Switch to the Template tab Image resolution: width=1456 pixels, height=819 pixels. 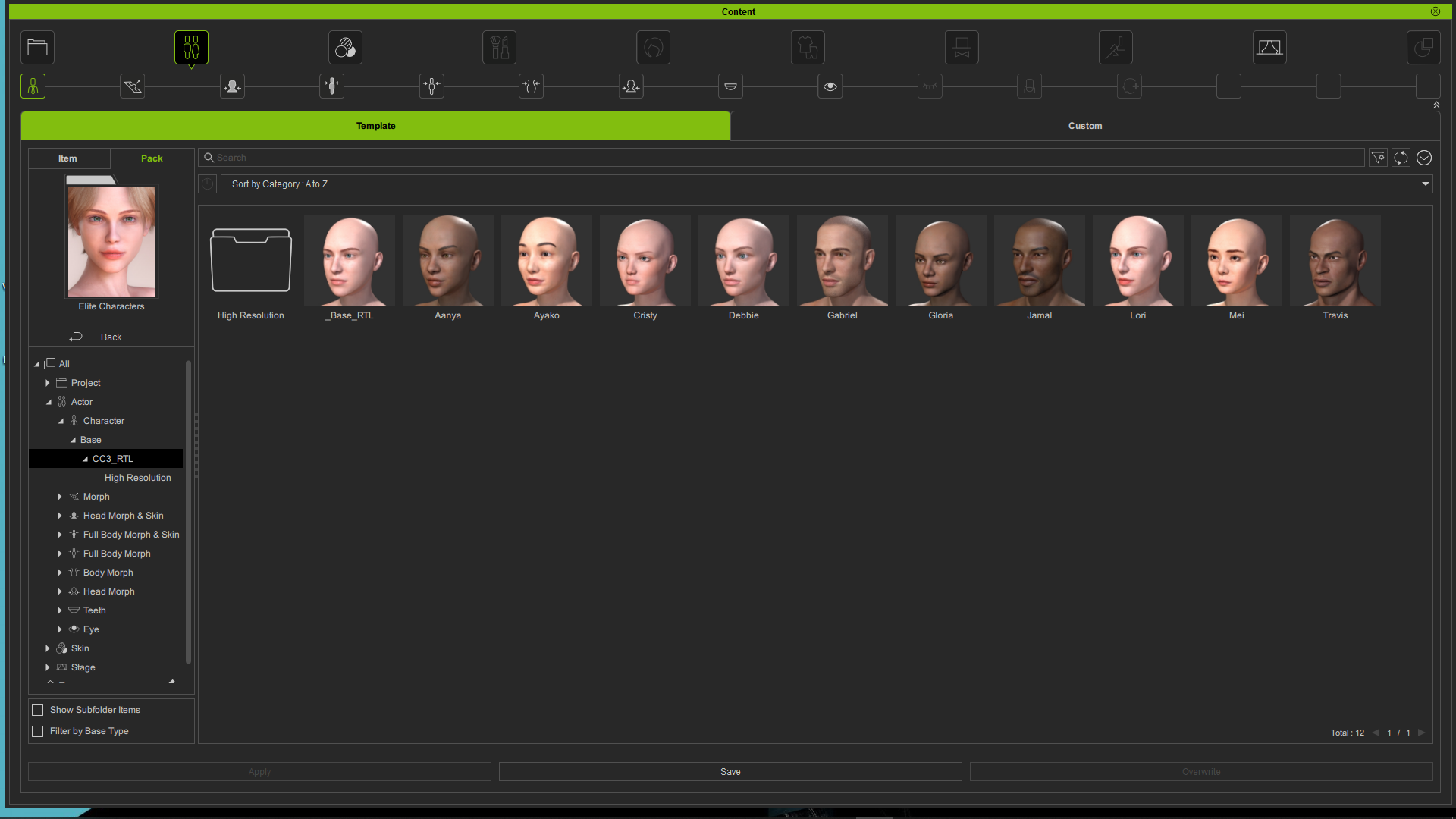376,126
